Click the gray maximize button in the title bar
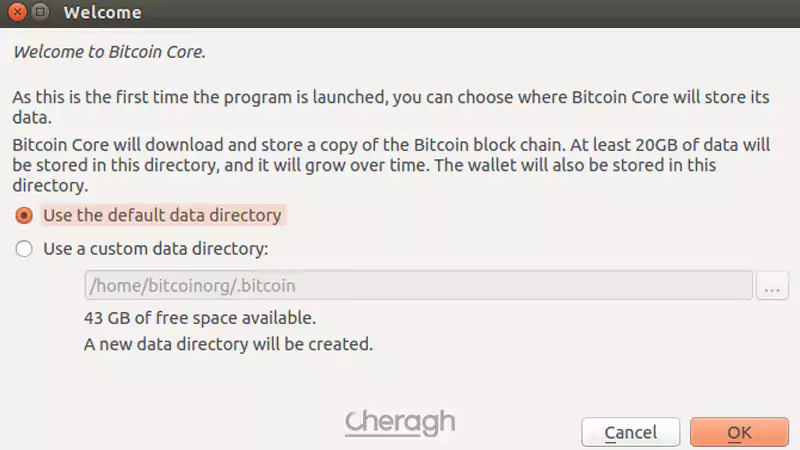This screenshot has height=450, width=800. 39,13
